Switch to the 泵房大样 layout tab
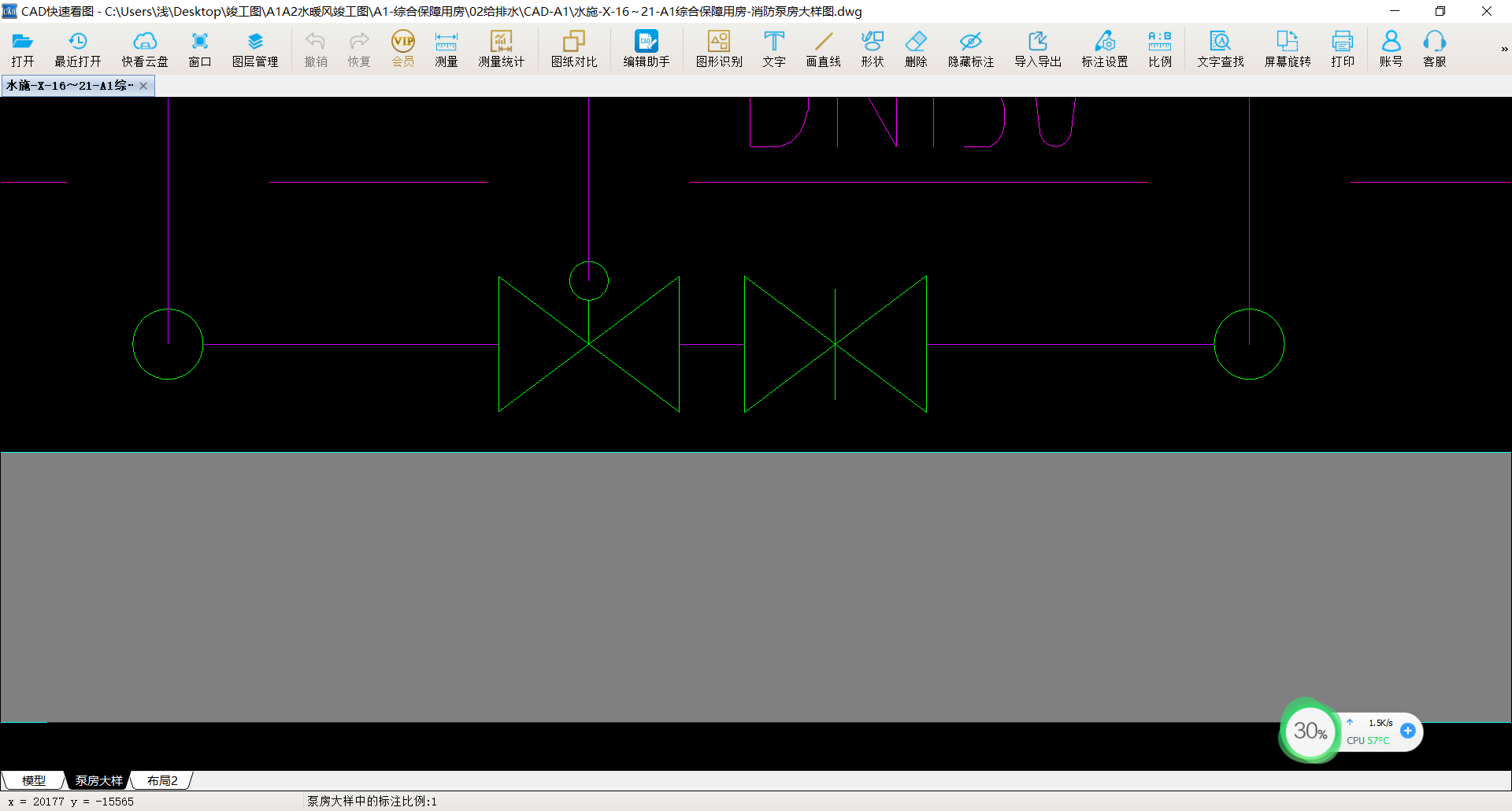The width and height of the screenshot is (1512, 811). (99, 780)
